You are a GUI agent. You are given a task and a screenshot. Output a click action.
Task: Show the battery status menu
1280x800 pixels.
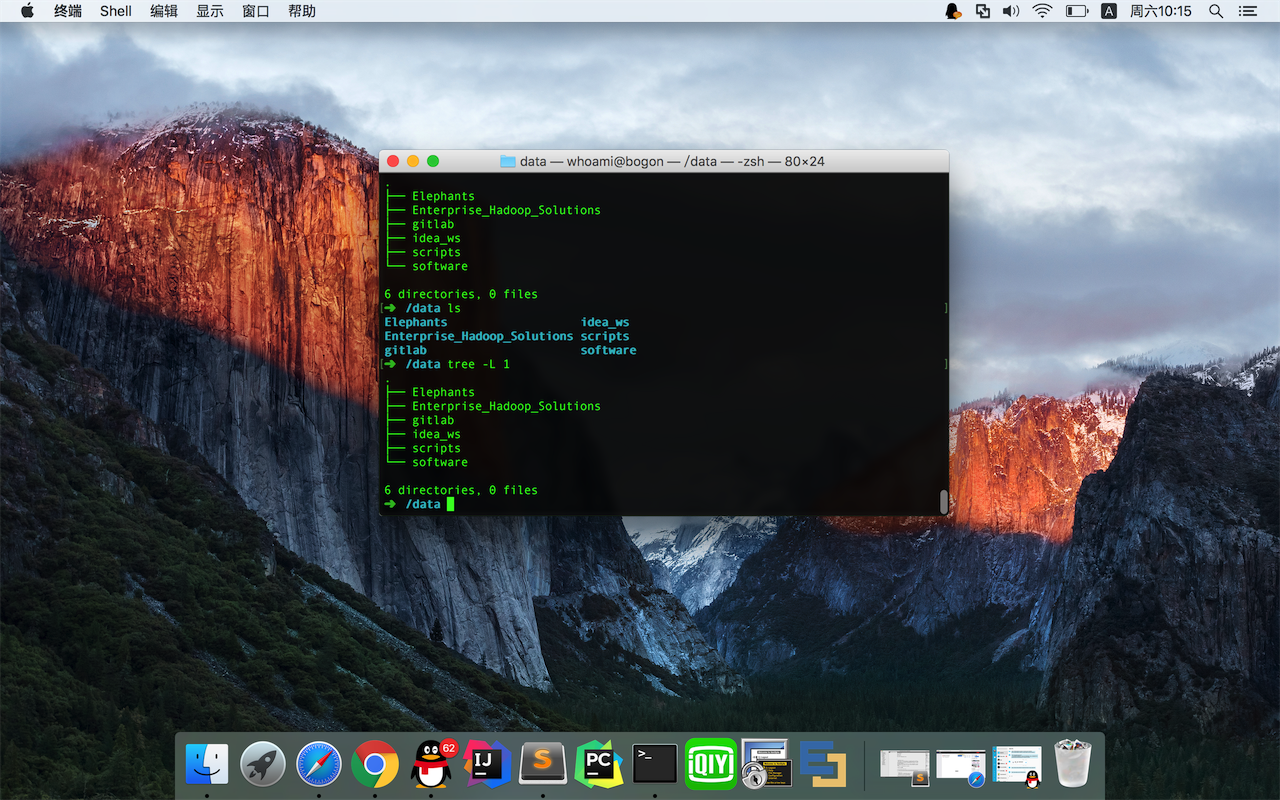pos(1076,11)
